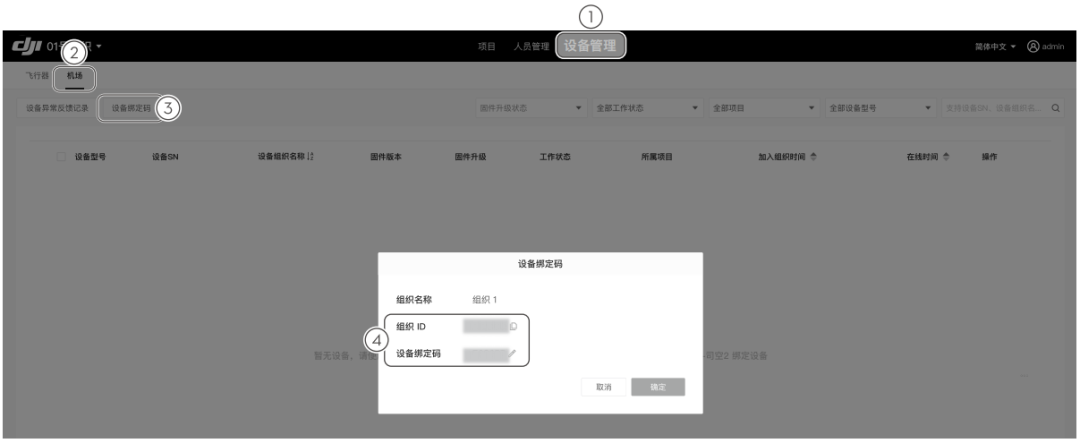Click the 固件版本 column header
Screen dimensions: 1080x443
[386, 157]
